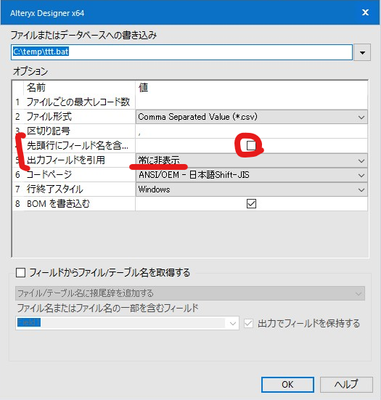Screen dimensions: 381x400
Task: Toggle the 先頭行にフィールド名を含 checkbox
Action: coord(251,145)
